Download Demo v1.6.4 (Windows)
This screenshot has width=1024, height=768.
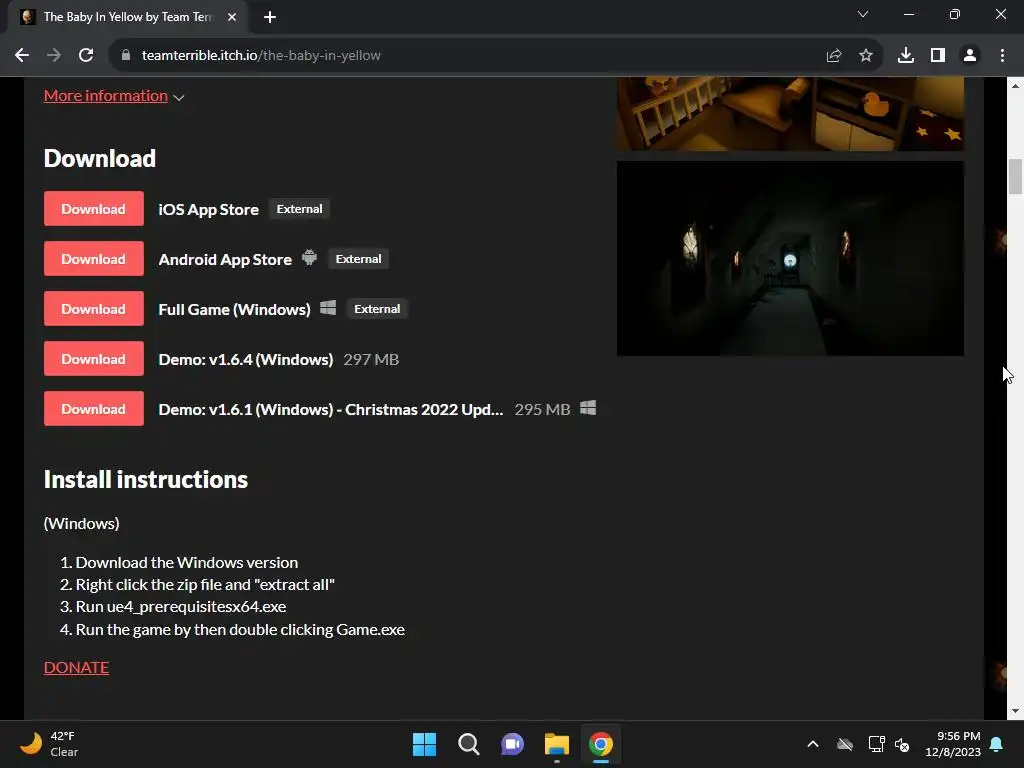[x=93, y=359]
